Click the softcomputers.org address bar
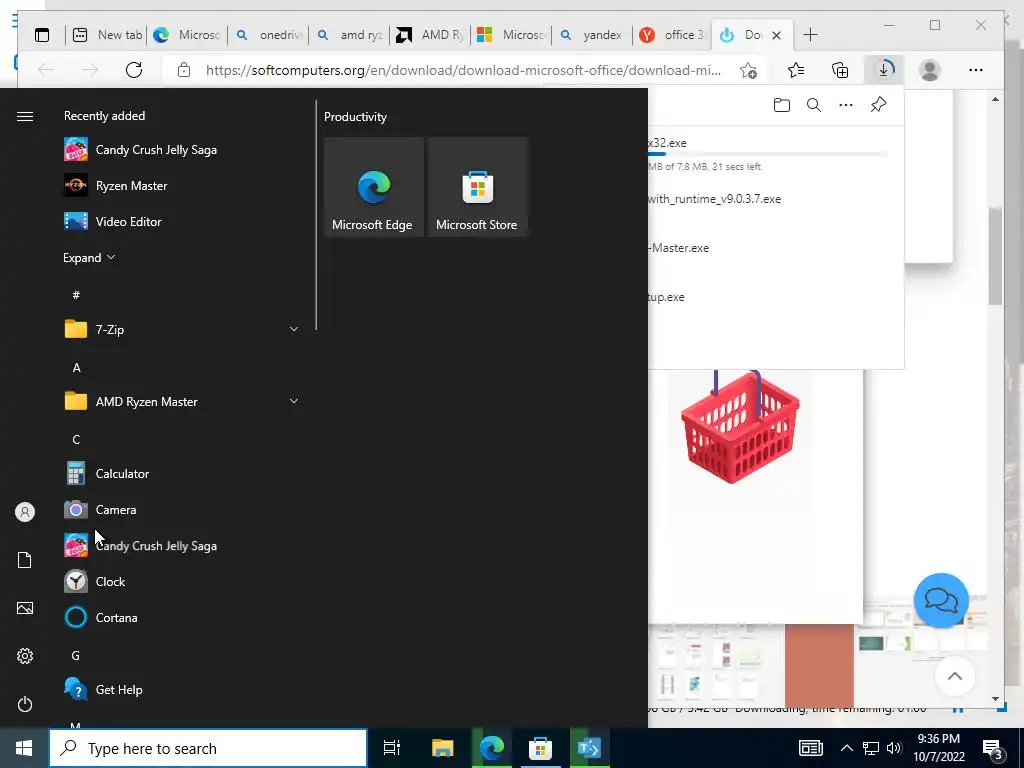This screenshot has width=1024, height=768. pos(462,70)
